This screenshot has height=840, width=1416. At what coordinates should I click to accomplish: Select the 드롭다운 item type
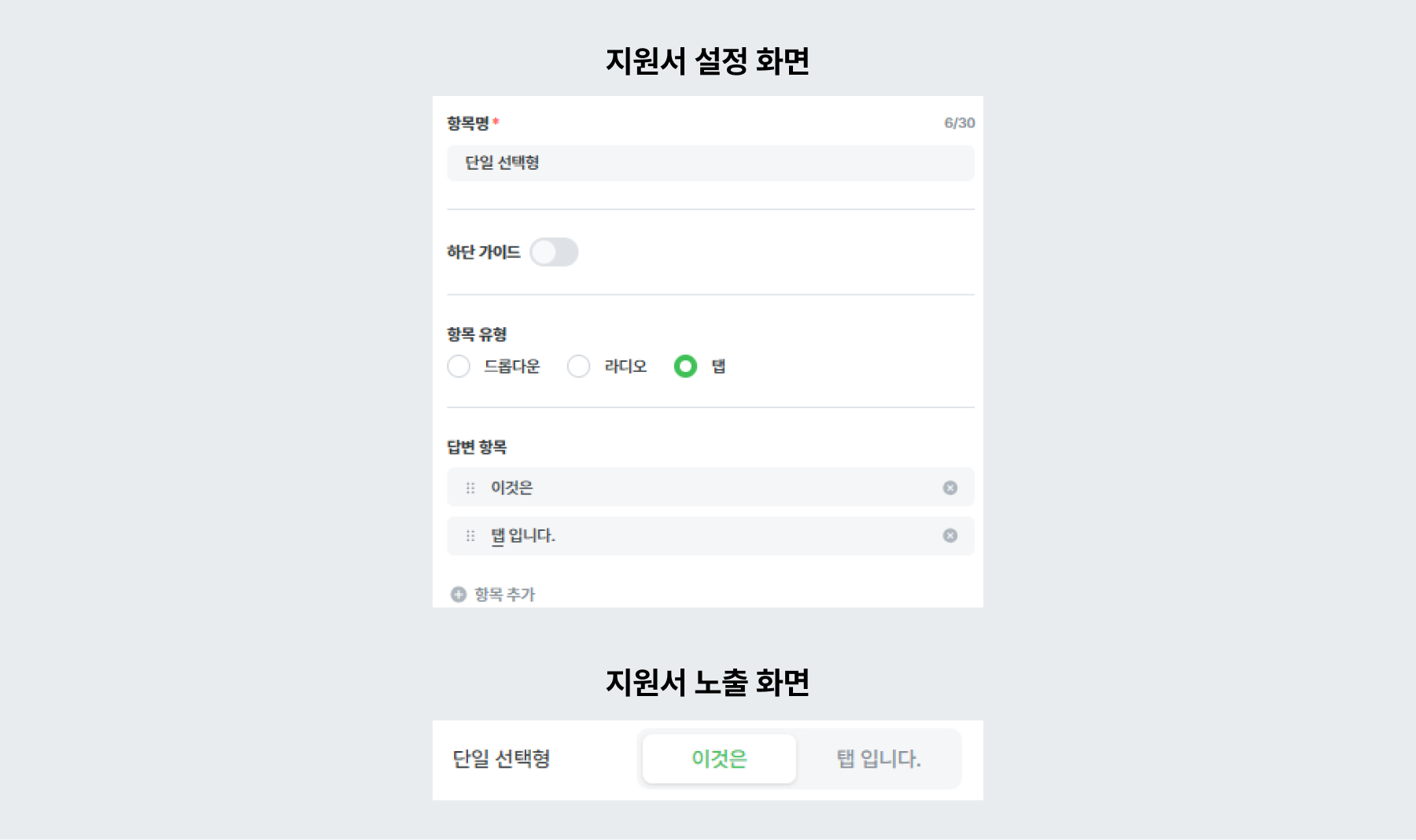459,367
